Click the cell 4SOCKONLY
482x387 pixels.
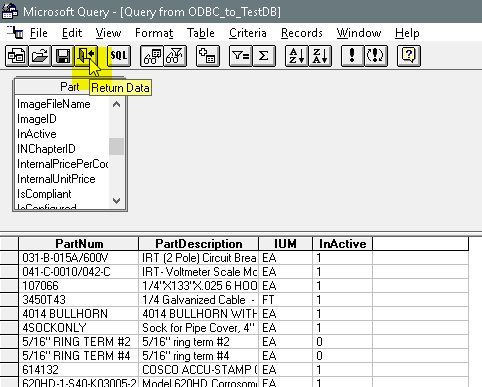click(79, 328)
